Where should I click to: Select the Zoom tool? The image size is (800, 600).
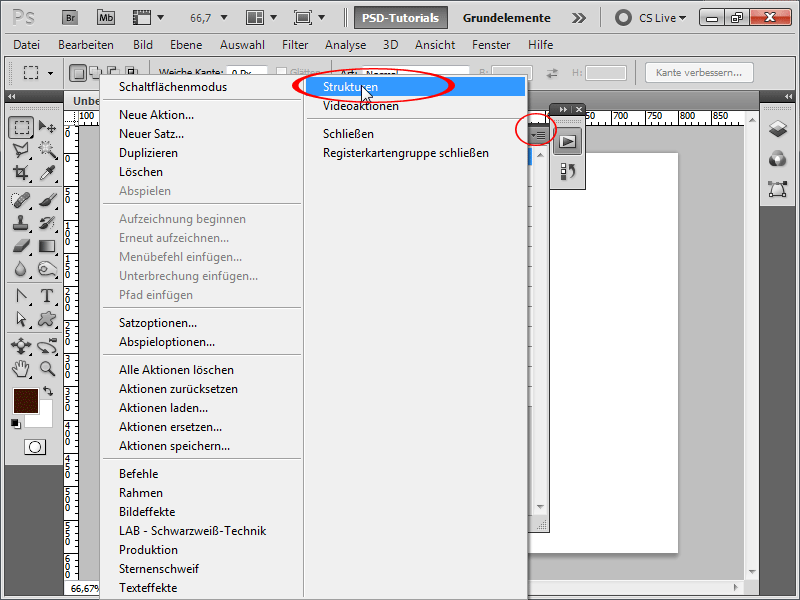tap(47, 369)
